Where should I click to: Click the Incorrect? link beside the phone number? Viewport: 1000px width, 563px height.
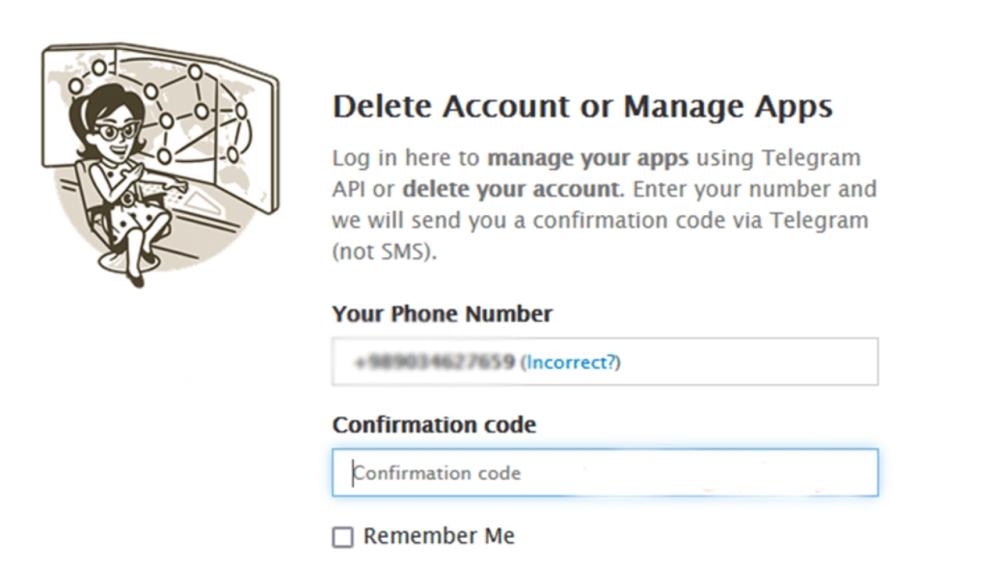(570, 362)
